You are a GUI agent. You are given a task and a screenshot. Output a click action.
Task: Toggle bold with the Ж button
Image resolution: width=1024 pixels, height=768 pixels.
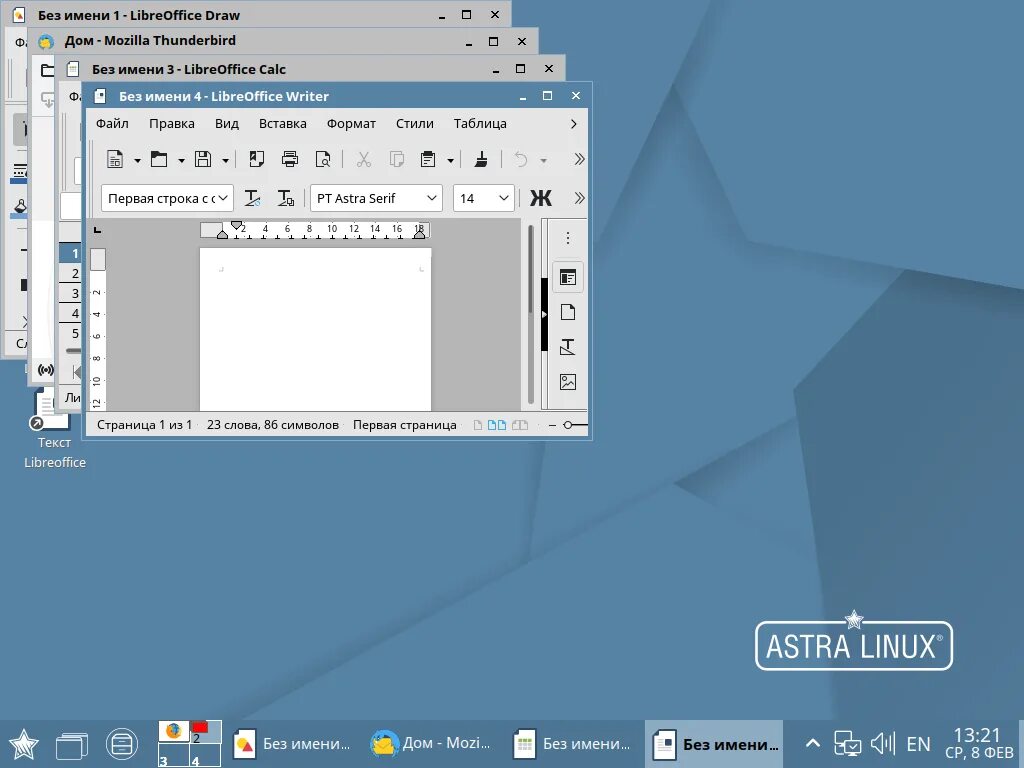(x=541, y=198)
